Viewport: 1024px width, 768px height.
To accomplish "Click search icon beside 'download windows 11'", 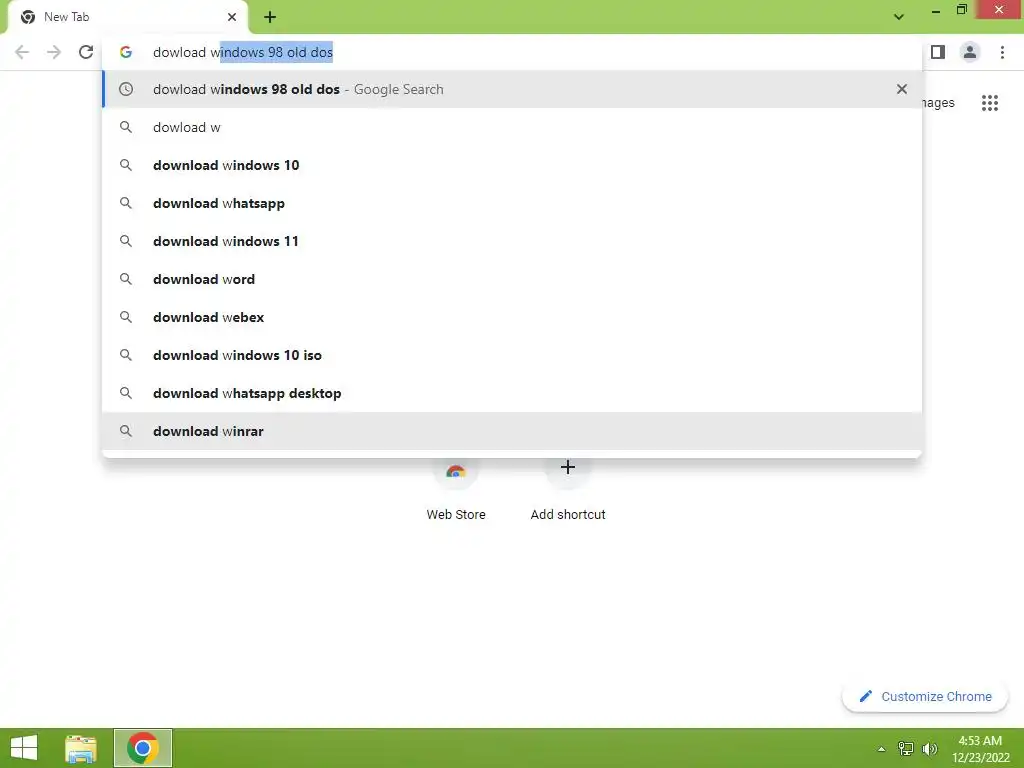I will tap(126, 241).
